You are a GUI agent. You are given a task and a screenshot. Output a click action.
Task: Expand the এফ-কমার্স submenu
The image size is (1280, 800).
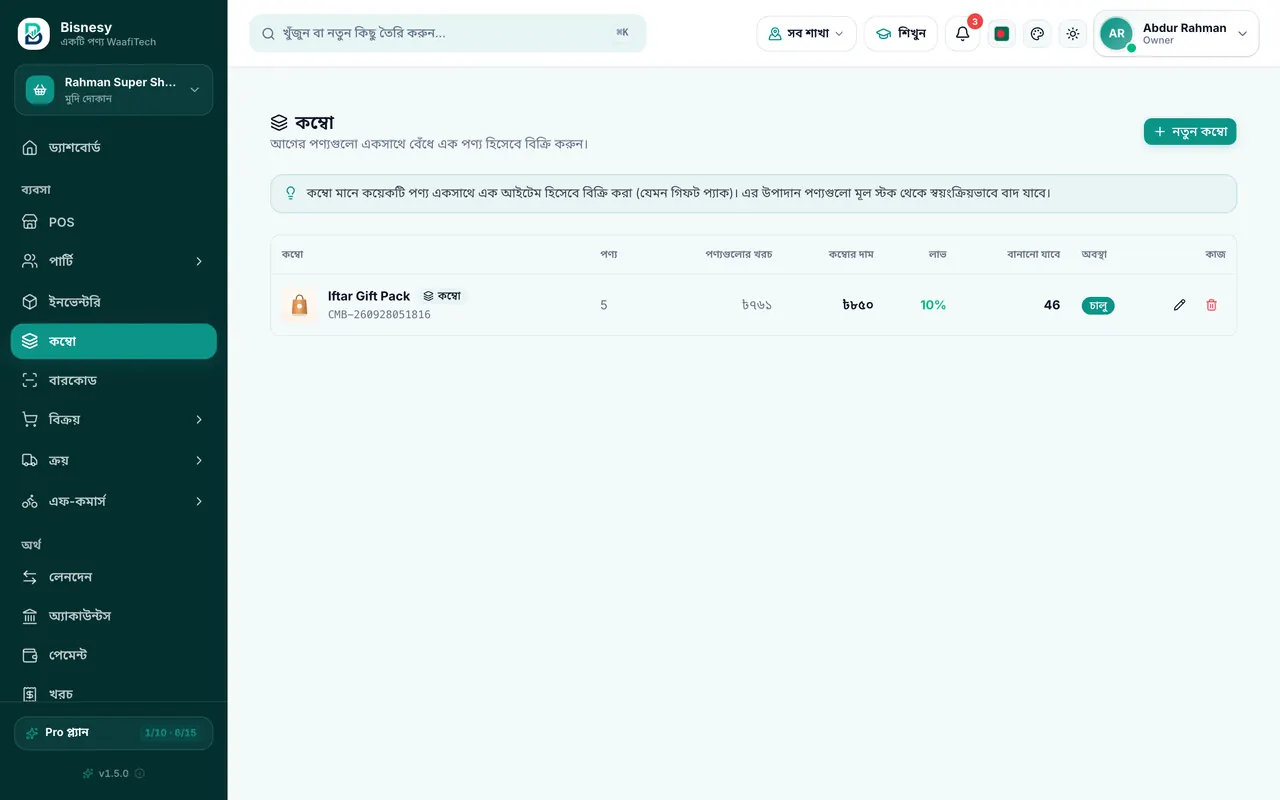(114, 501)
